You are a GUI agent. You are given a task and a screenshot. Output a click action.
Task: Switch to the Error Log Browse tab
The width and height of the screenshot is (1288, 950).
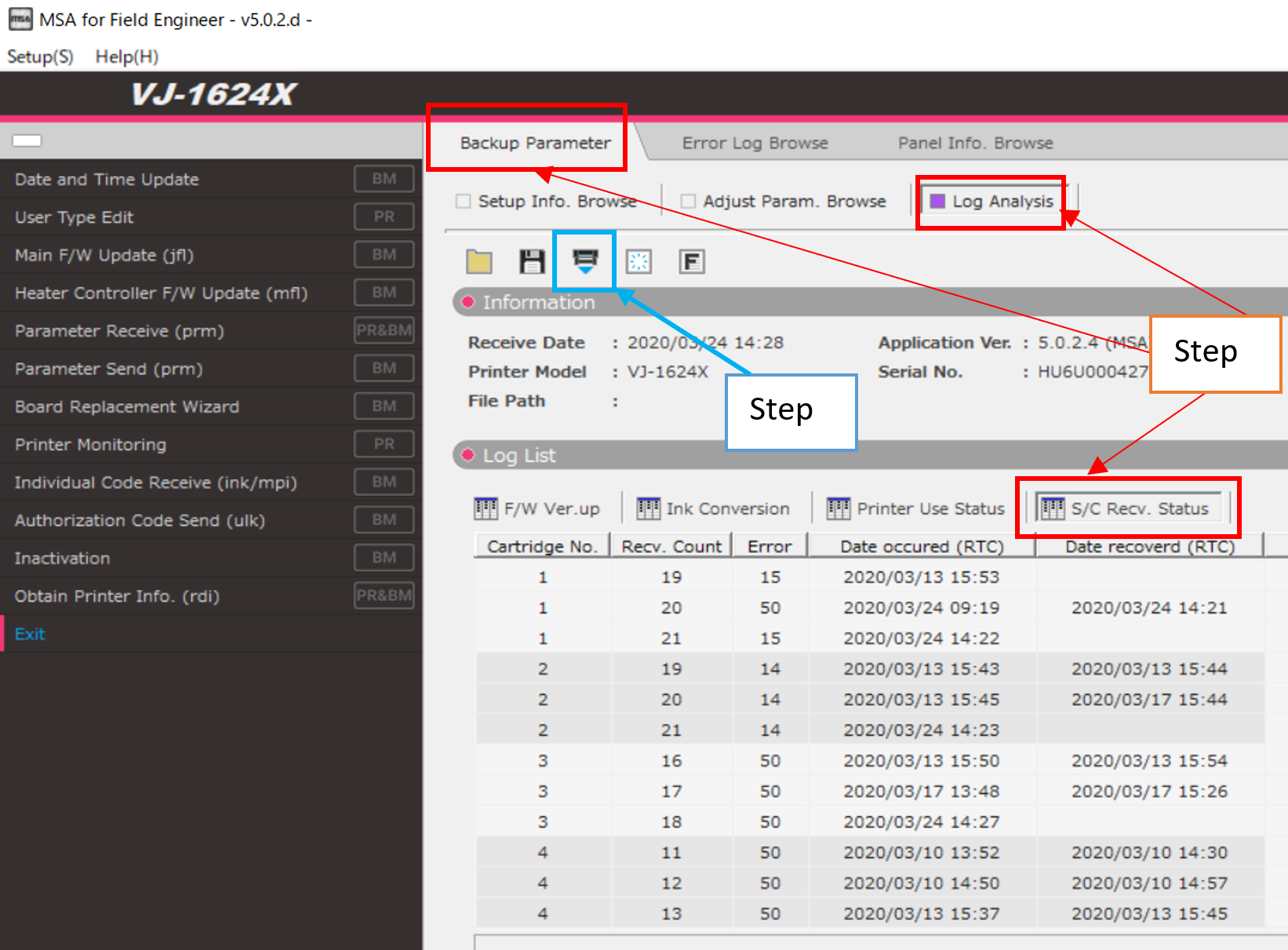tap(755, 143)
